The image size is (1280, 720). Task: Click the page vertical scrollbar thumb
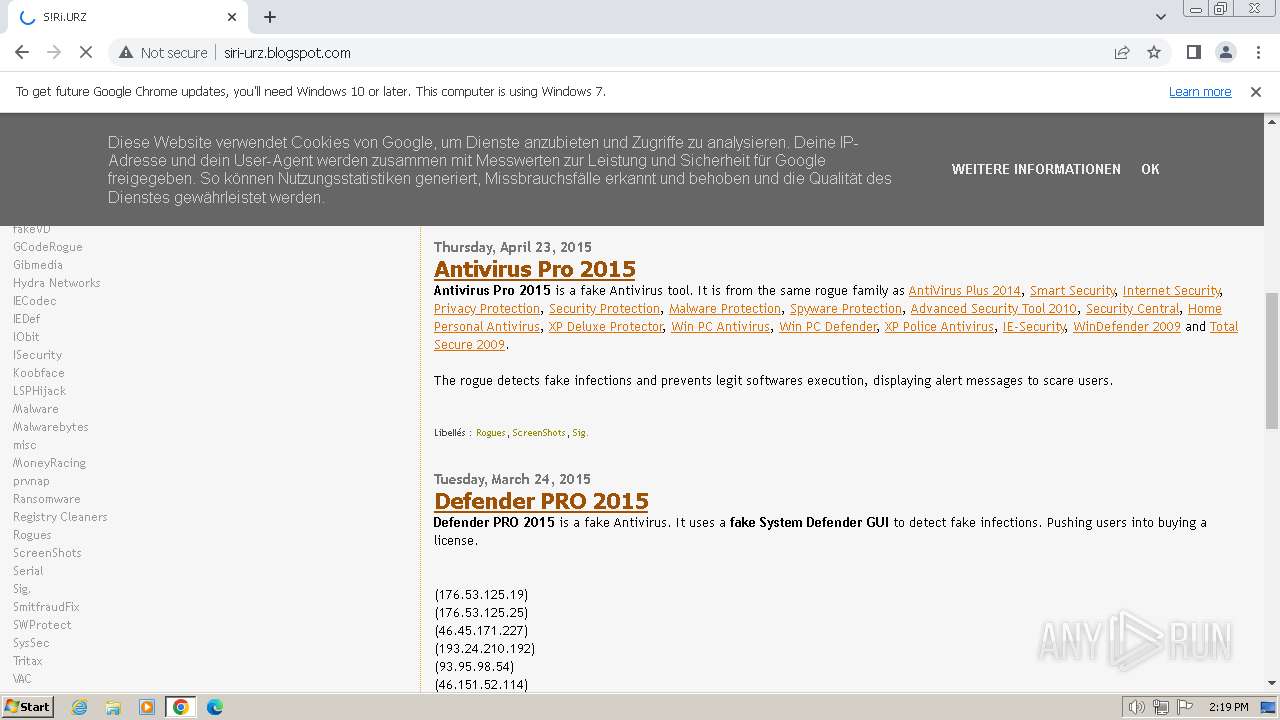pos(1272,360)
